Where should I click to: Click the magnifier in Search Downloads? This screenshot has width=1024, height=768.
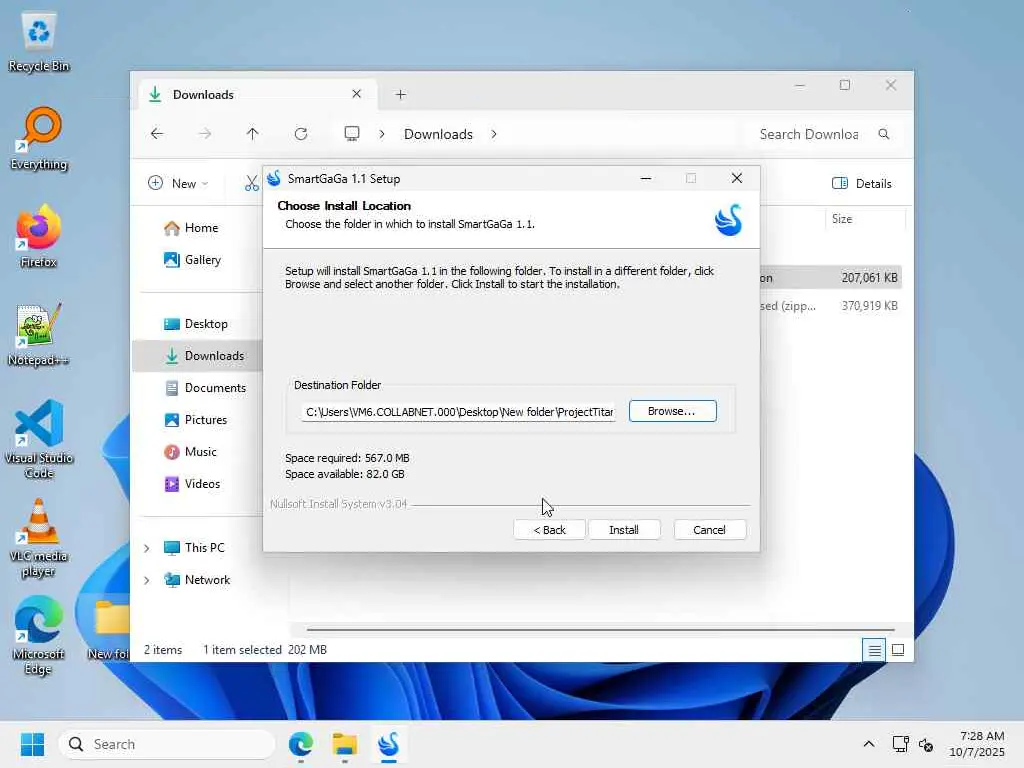(884, 134)
